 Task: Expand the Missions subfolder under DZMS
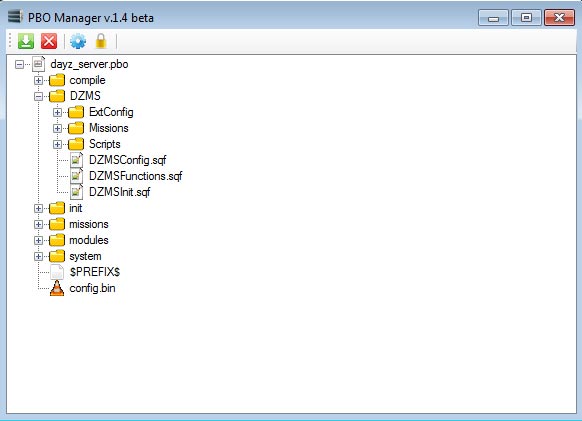coord(57,128)
